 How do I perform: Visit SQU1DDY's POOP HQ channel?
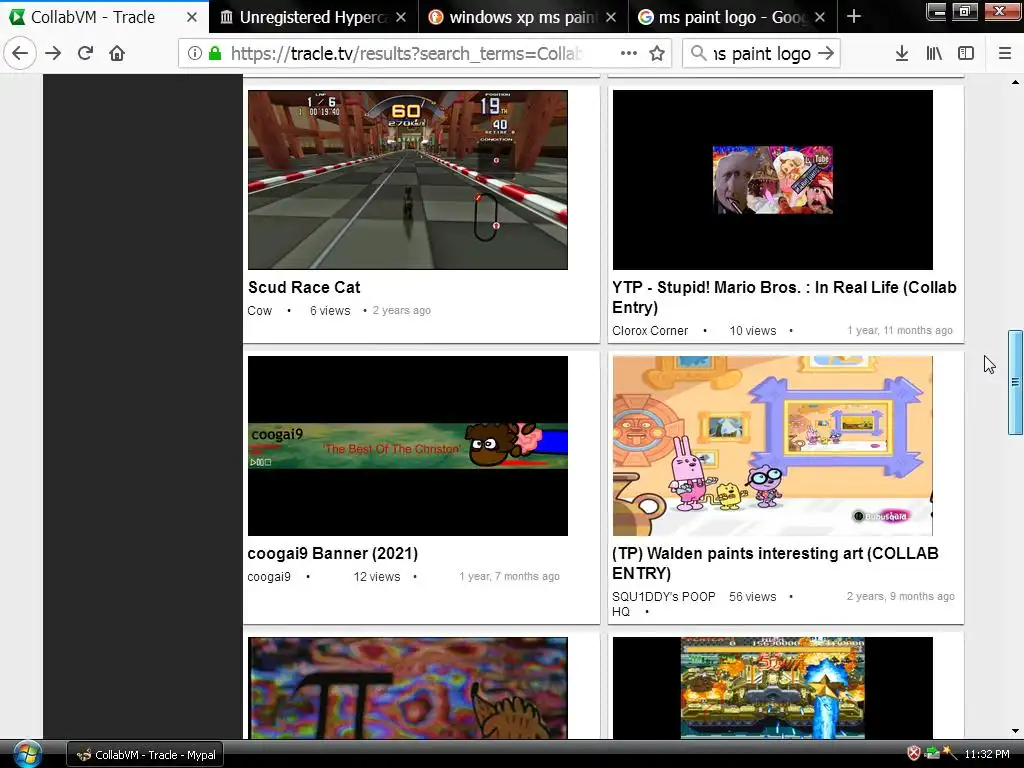coord(663,604)
